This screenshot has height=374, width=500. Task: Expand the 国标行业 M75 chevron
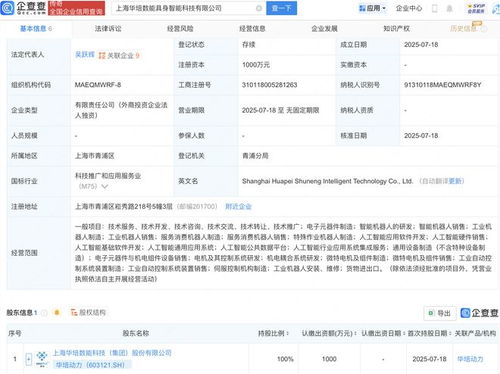click(105, 186)
